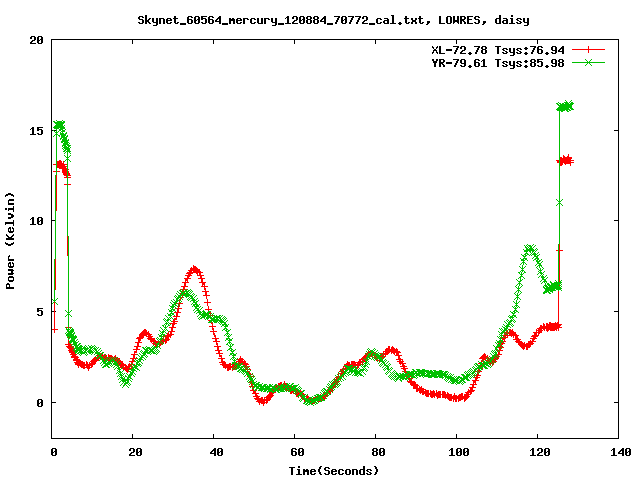Click the red curve peak near 35 seconds
Screen dimensions: 640x480
(x=194, y=270)
